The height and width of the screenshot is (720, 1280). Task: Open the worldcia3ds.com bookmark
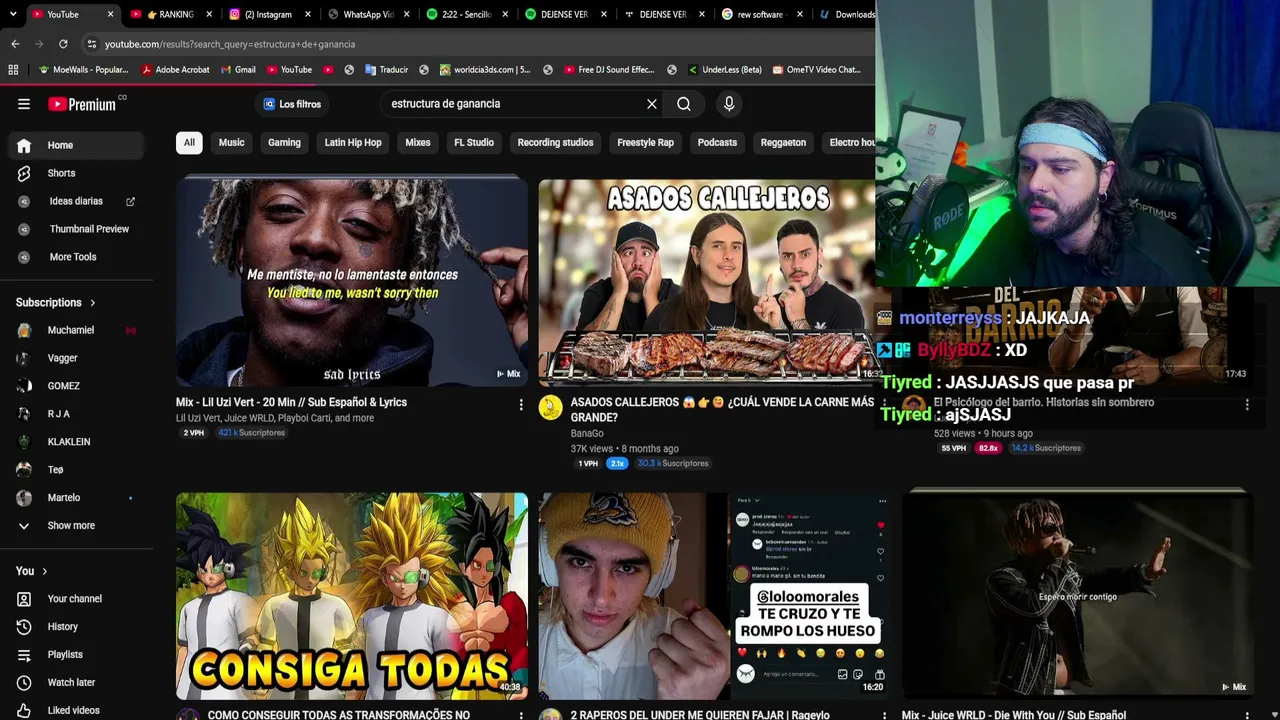(x=484, y=70)
